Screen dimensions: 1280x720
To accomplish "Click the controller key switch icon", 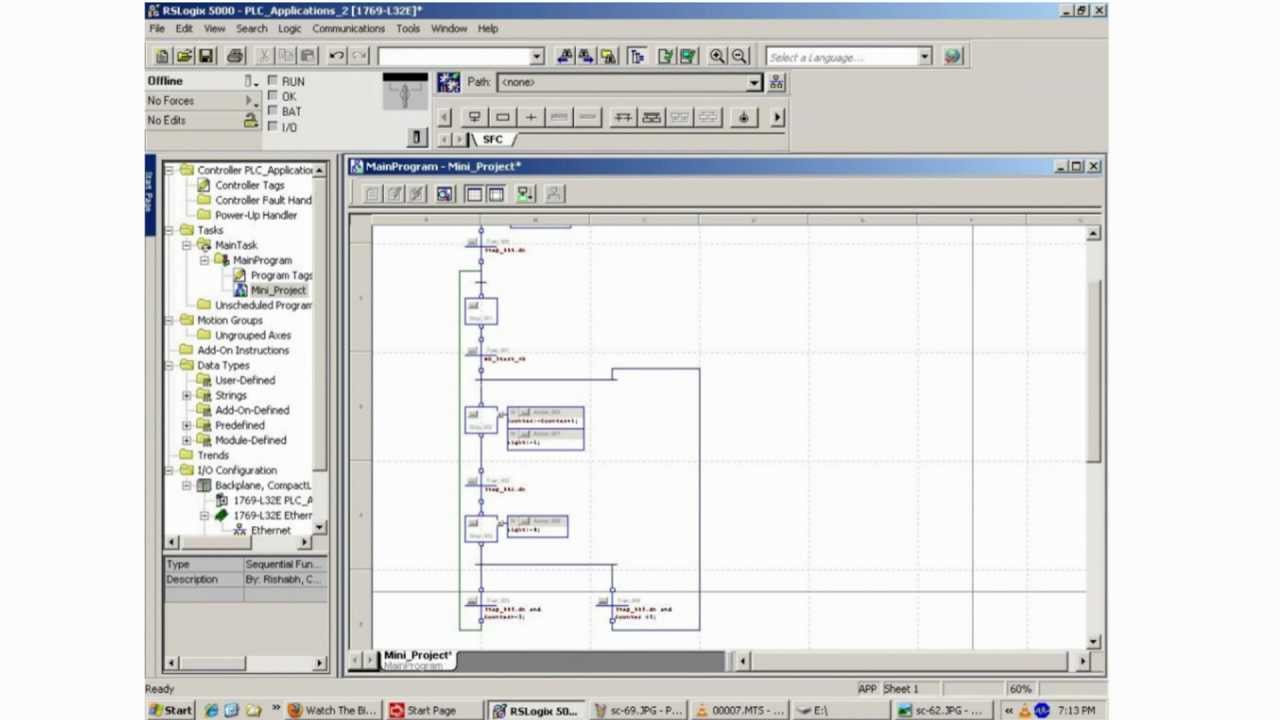I will pyautogui.click(x=404, y=92).
